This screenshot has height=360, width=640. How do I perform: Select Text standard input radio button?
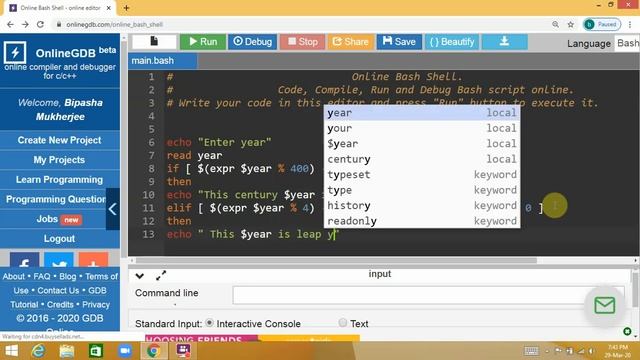(x=342, y=323)
